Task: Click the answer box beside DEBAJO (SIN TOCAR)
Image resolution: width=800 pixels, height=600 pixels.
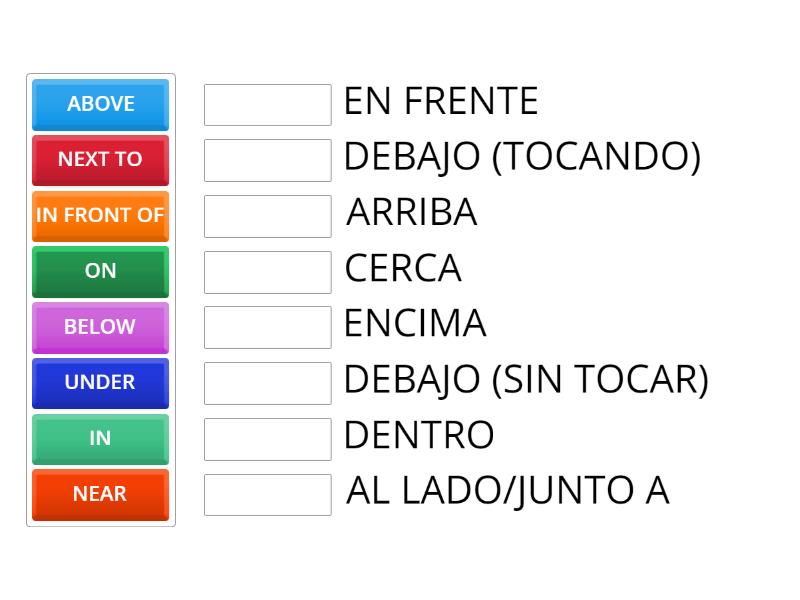Action: point(267,381)
